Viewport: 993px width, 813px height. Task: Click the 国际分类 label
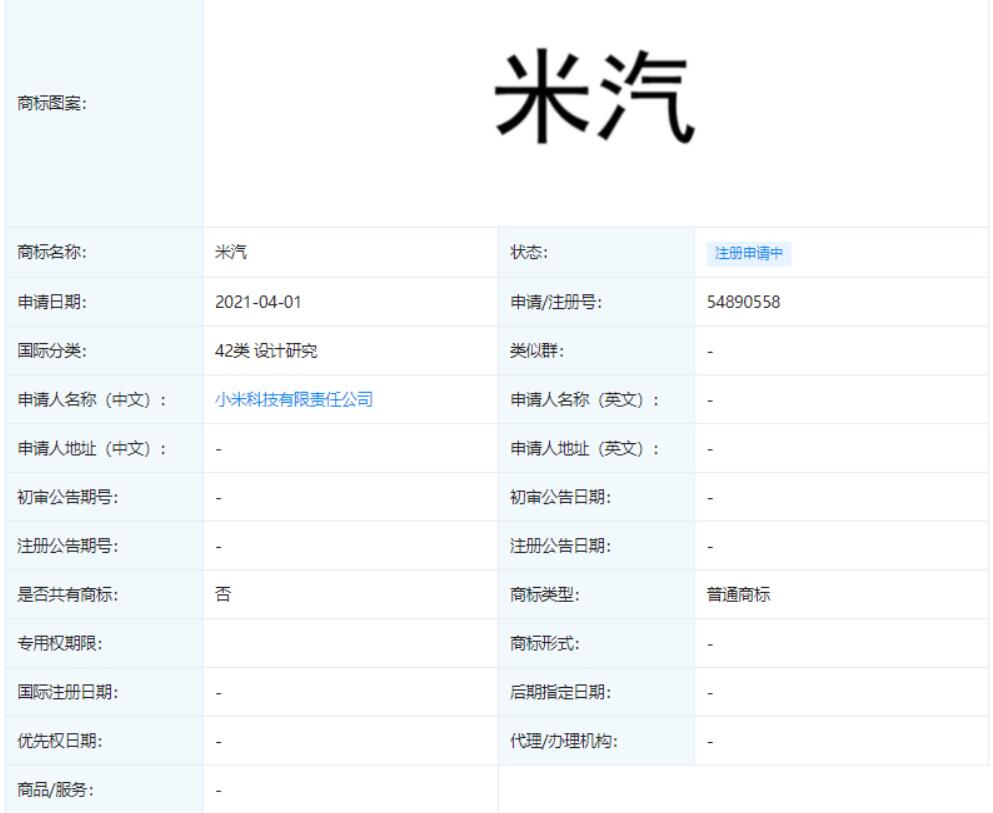[52, 351]
